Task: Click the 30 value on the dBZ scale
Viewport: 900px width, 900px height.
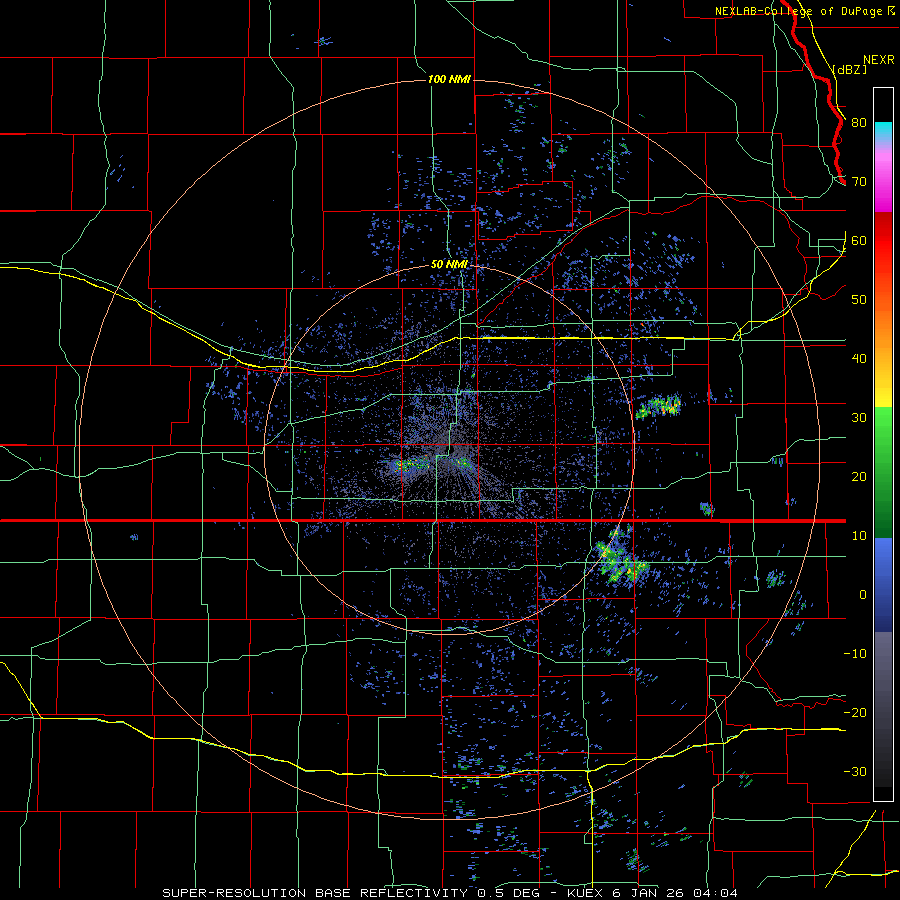Action: (x=859, y=417)
